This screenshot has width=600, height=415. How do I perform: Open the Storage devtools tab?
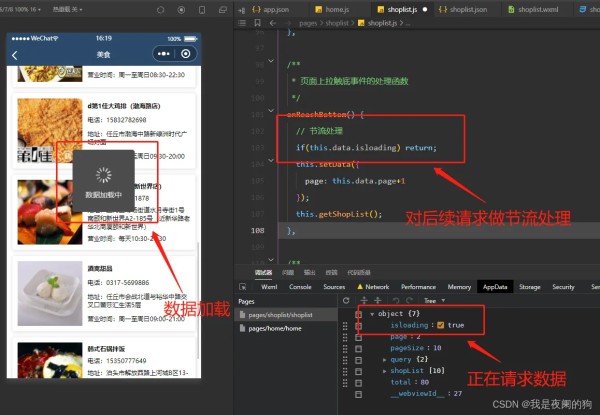tap(530, 286)
